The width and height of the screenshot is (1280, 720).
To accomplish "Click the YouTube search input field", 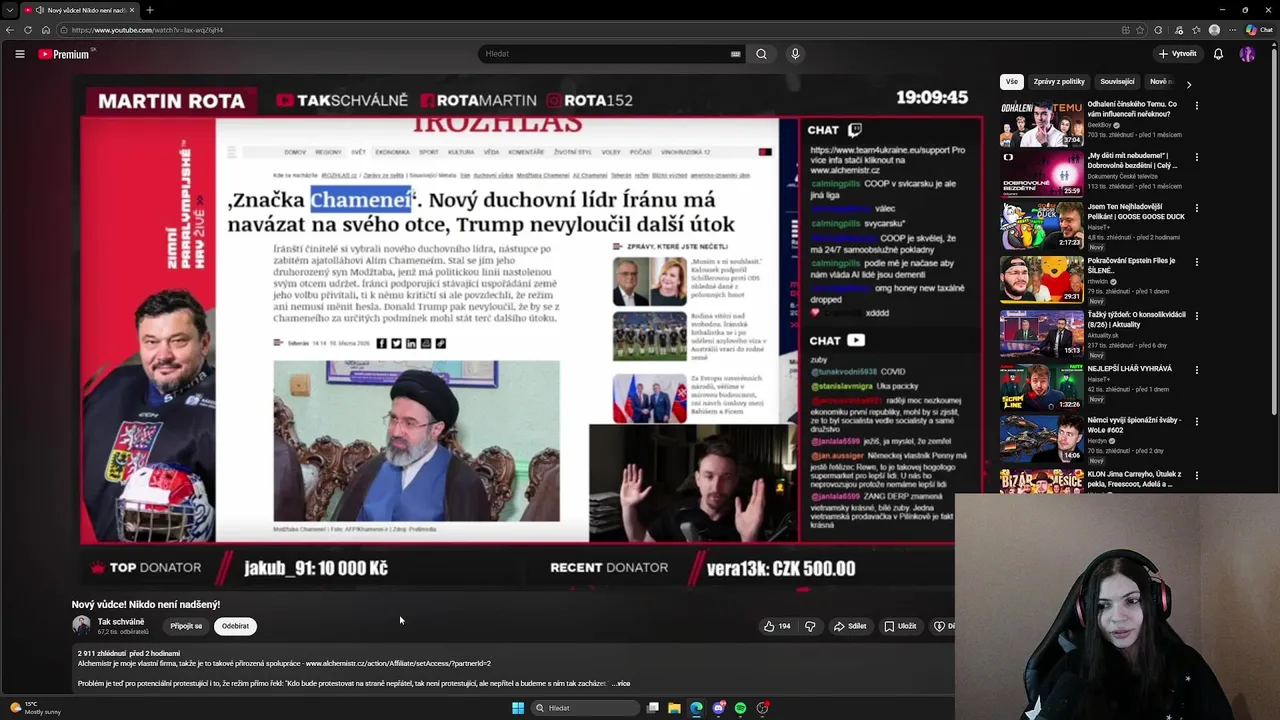I will [x=605, y=54].
